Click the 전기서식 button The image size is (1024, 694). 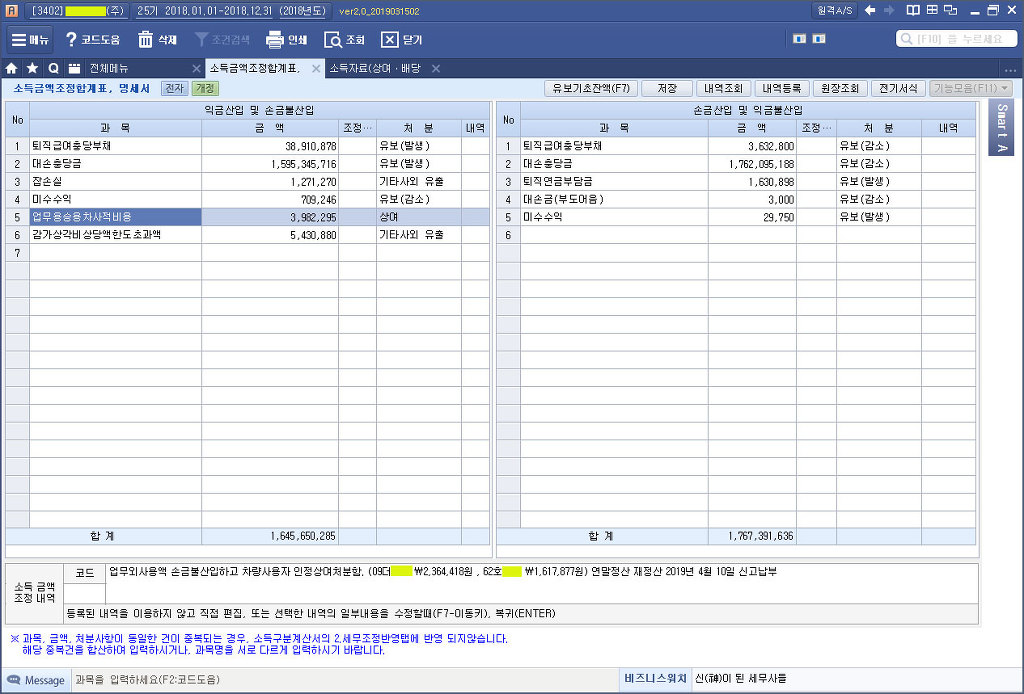click(x=898, y=88)
